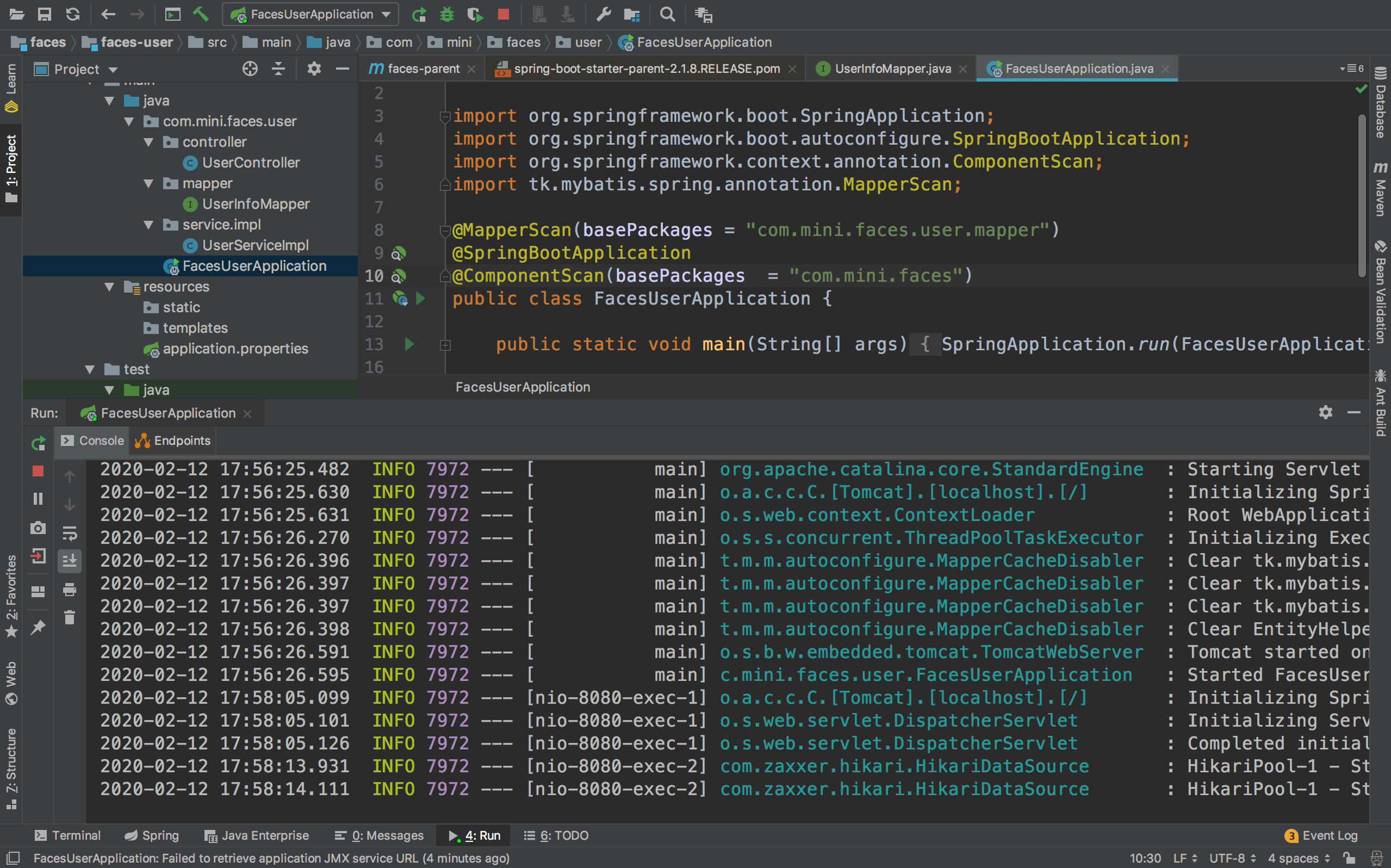
Task: Switch to the UserInfoMapper.java tab
Action: pos(892,69)
